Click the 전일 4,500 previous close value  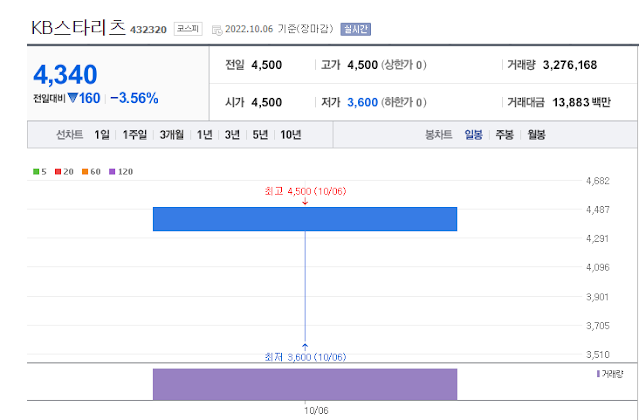click(x=267, y=65)
